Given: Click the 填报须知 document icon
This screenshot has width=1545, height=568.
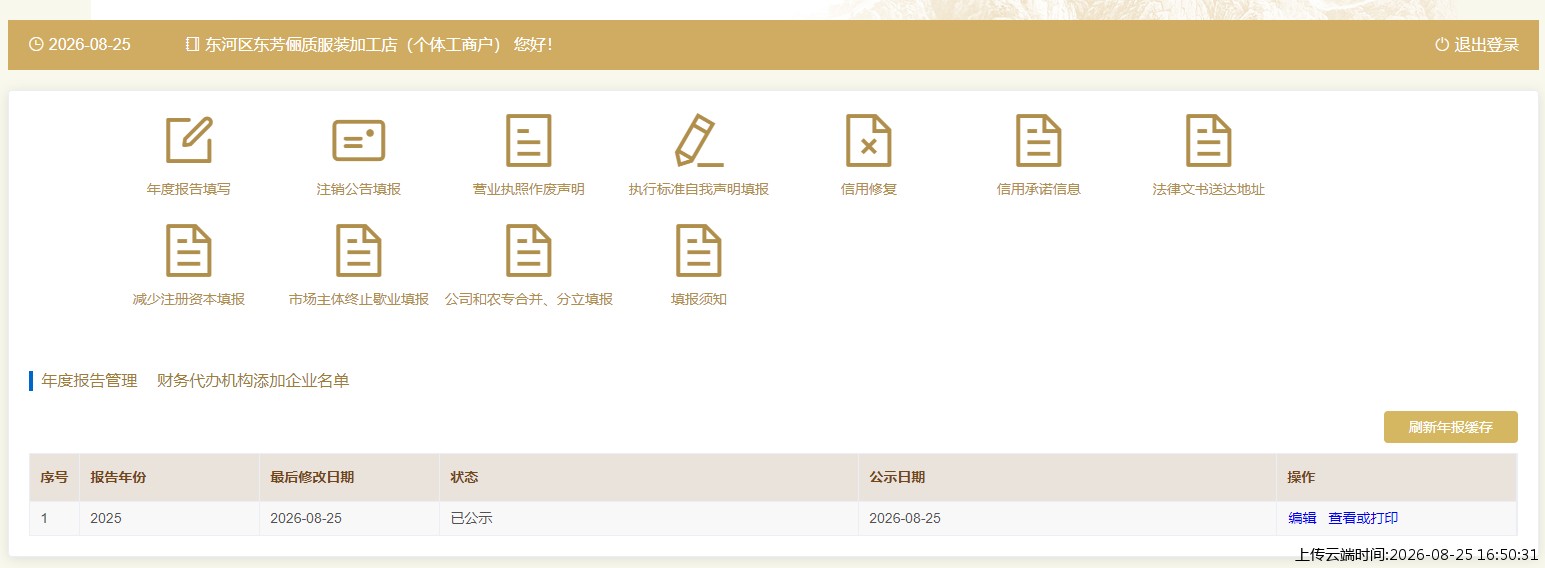Looking at the screenshot, I should [x=699, y=250].
